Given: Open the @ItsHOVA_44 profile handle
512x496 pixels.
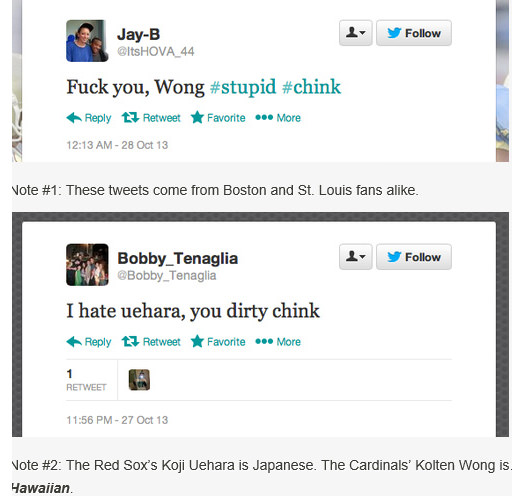Looking at the screenshot, I should coord(156,52).
